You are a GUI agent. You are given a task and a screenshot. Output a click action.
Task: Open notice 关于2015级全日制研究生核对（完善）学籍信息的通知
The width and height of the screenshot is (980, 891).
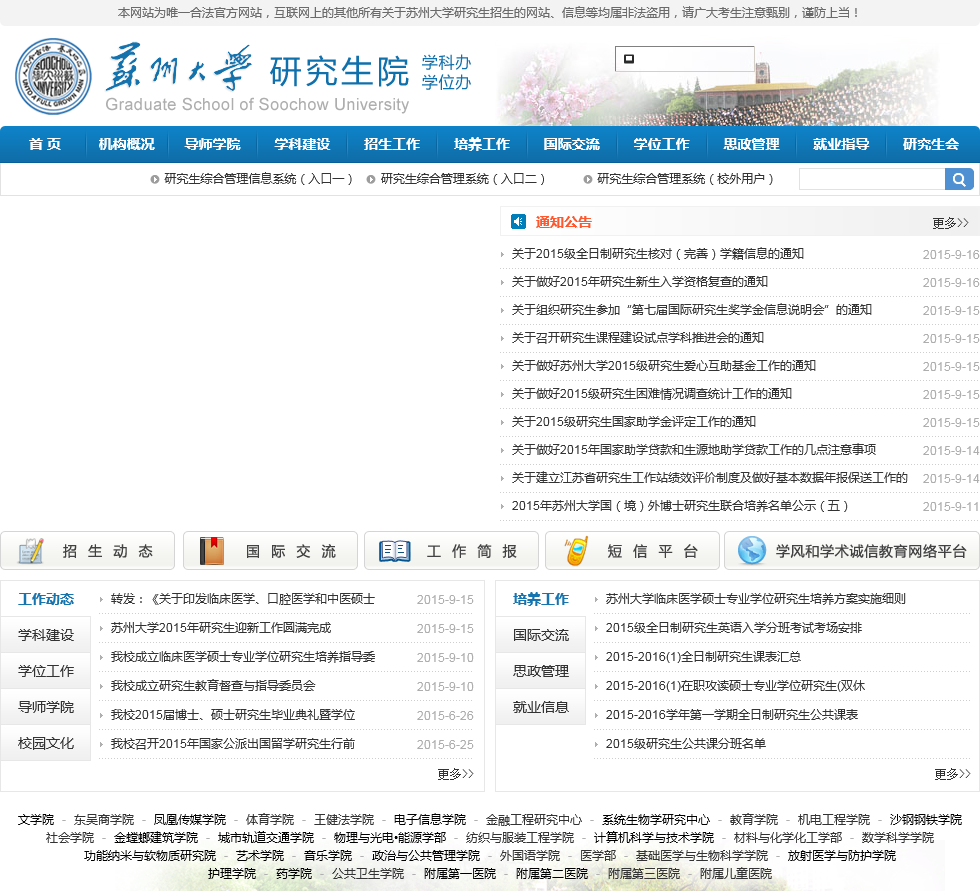(658, 254)
